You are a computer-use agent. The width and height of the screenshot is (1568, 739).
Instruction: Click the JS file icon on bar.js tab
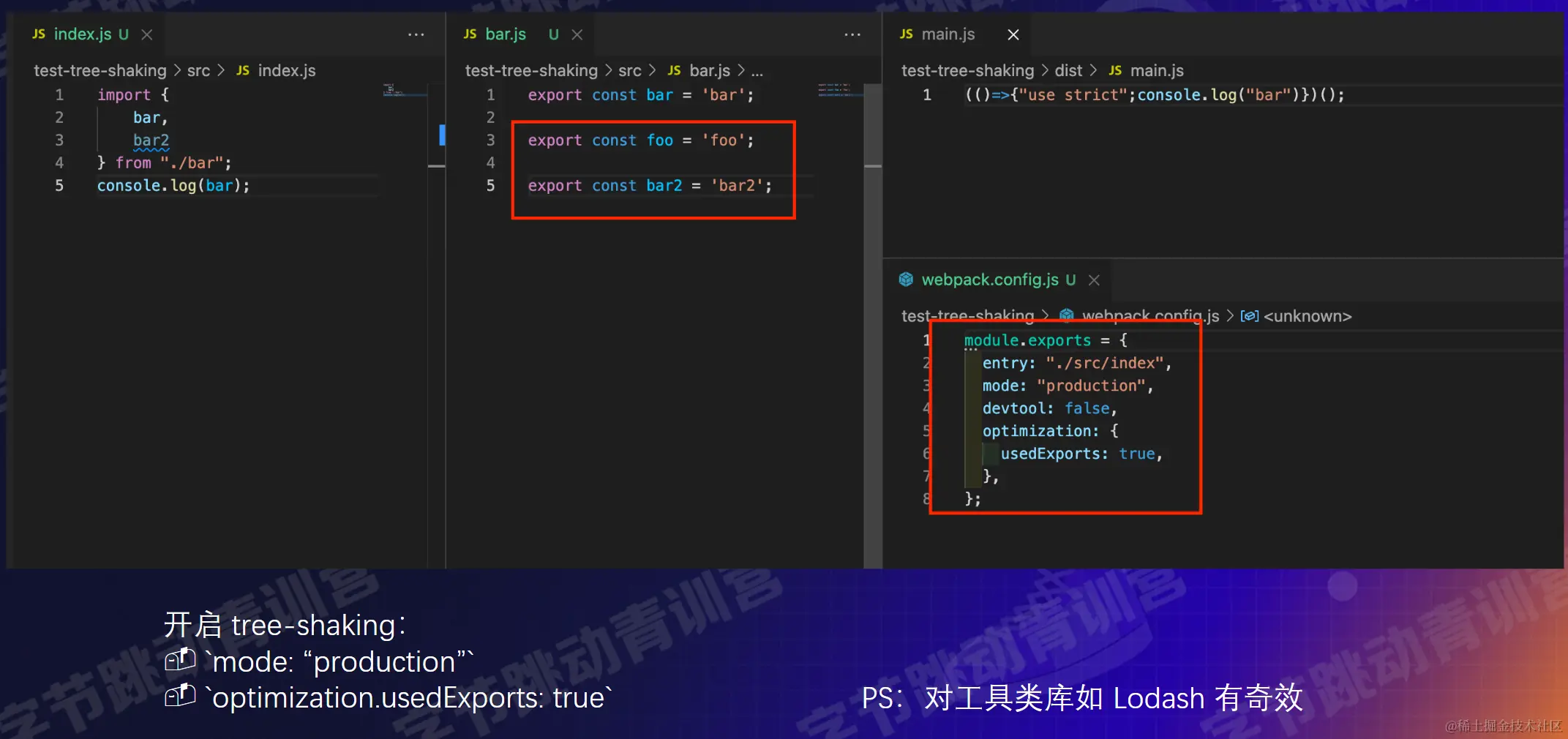470,34
